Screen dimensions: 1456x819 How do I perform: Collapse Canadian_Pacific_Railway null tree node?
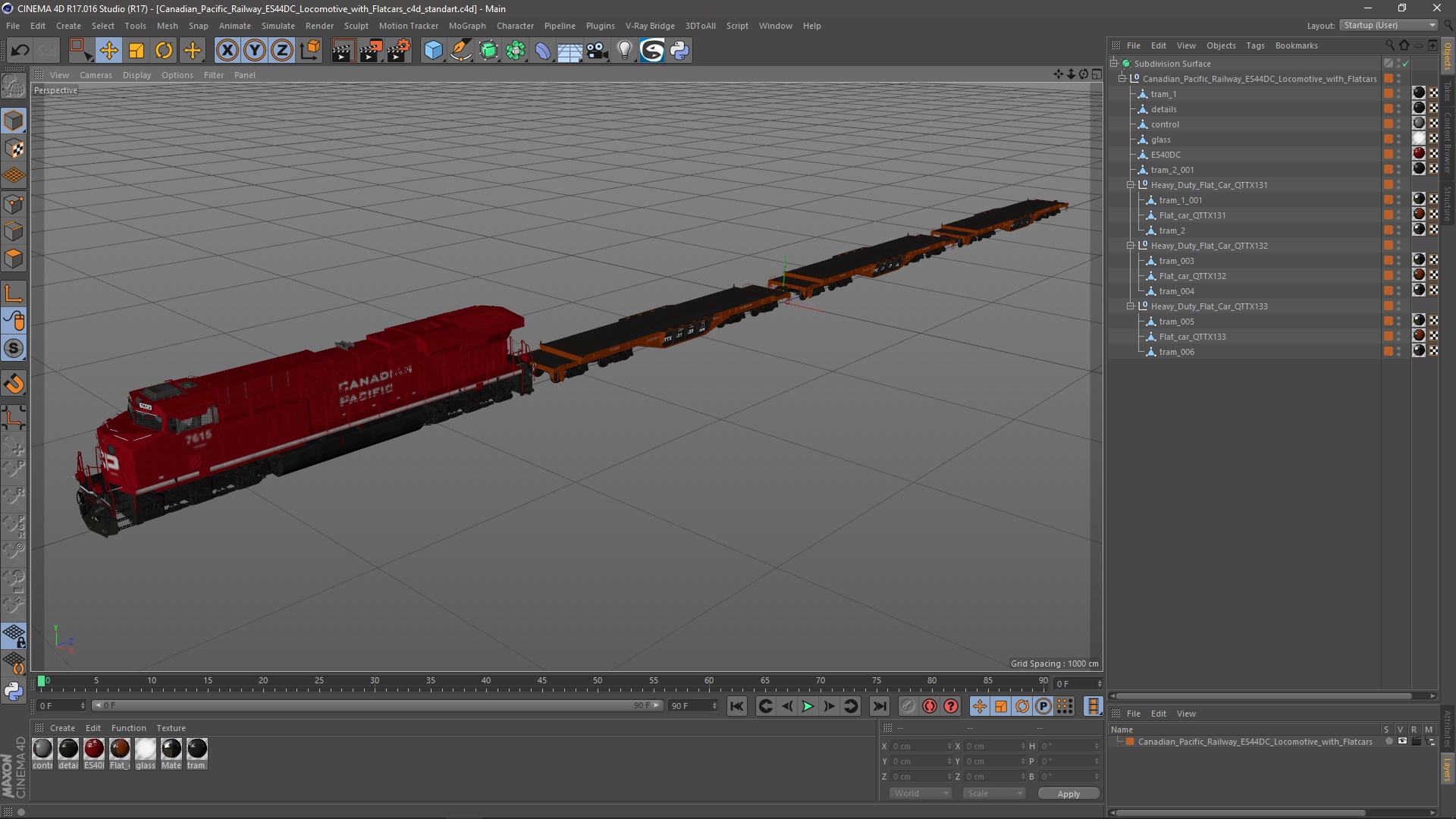pyautogui.click(x=1122, y=78)
